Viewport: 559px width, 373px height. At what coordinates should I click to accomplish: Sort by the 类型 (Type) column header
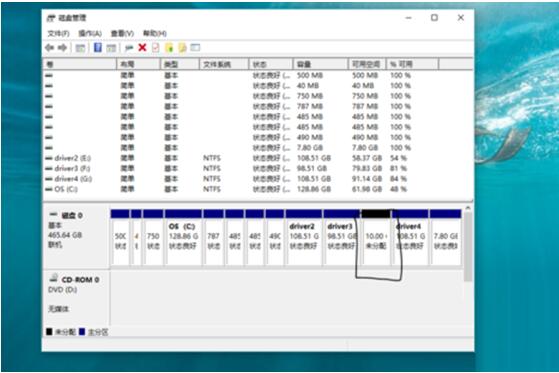point(179,64)
